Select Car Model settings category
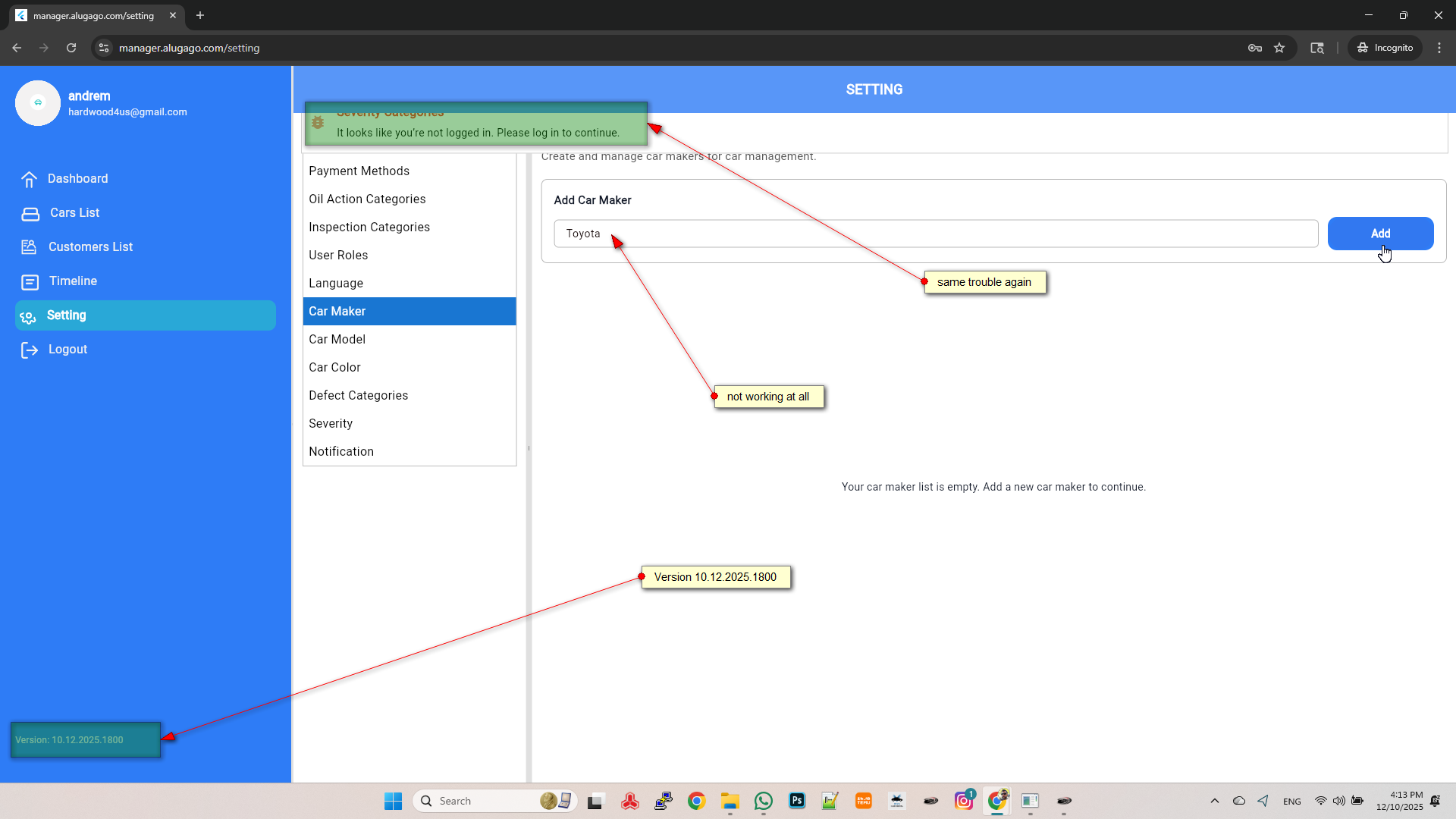 [337, 339]
